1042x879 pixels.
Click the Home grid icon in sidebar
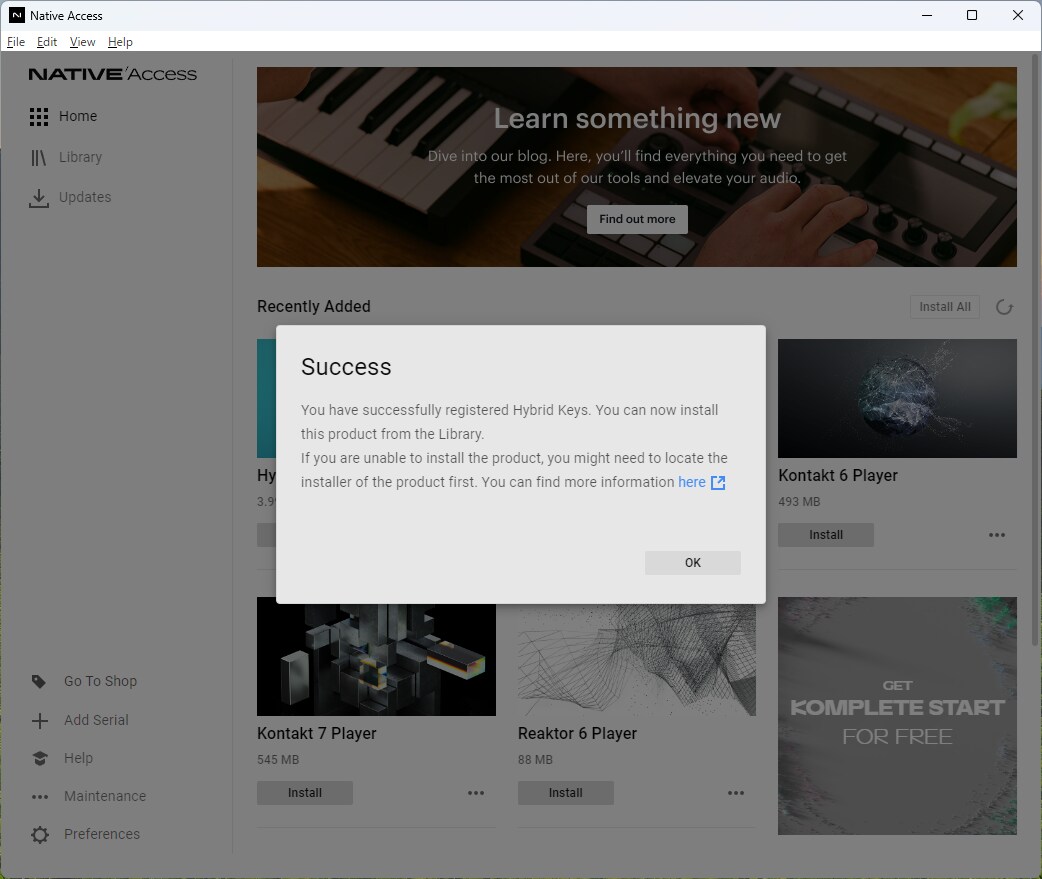[x=39, y=117]
